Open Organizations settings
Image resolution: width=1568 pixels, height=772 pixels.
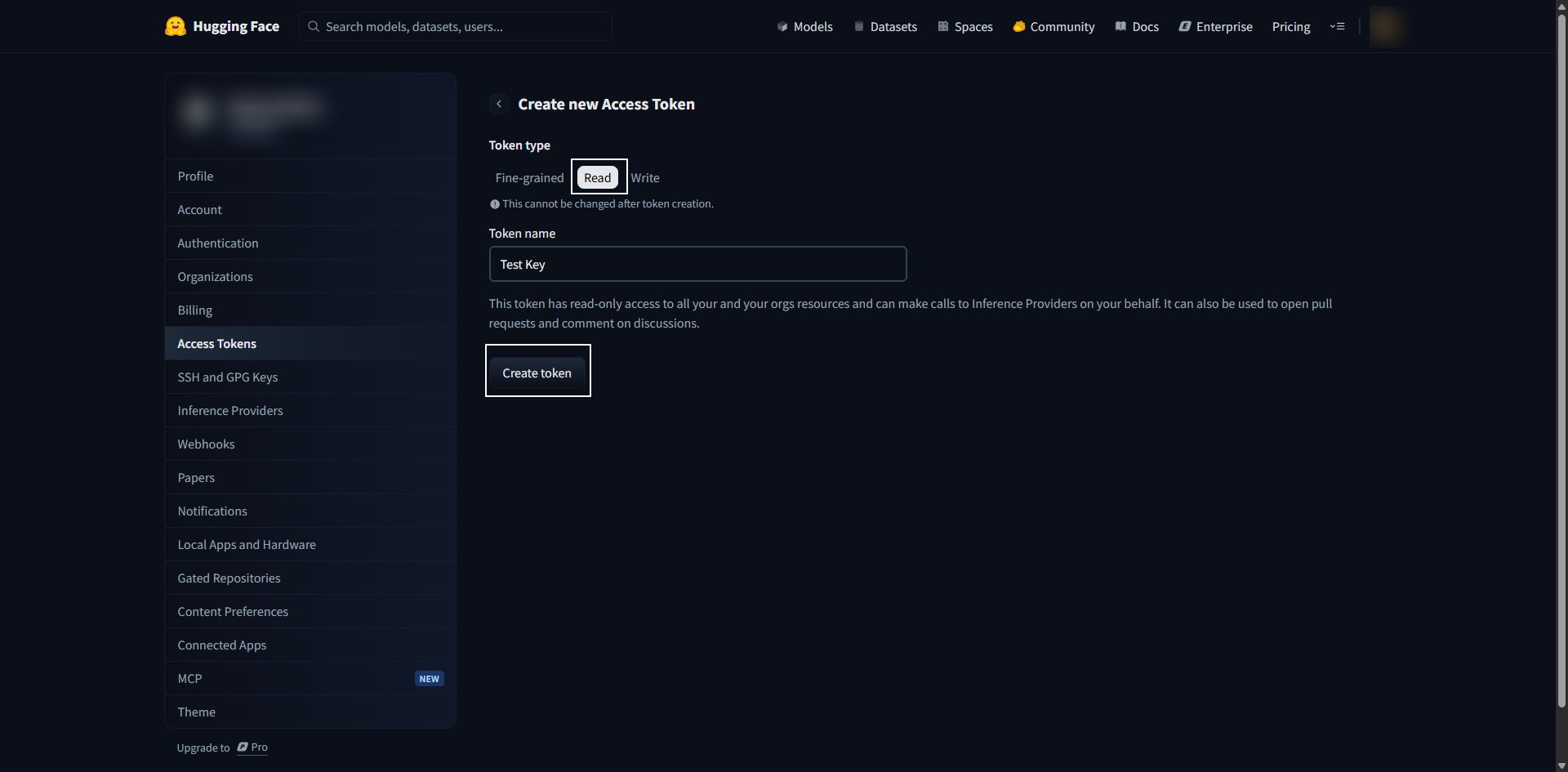pos(310,276)
